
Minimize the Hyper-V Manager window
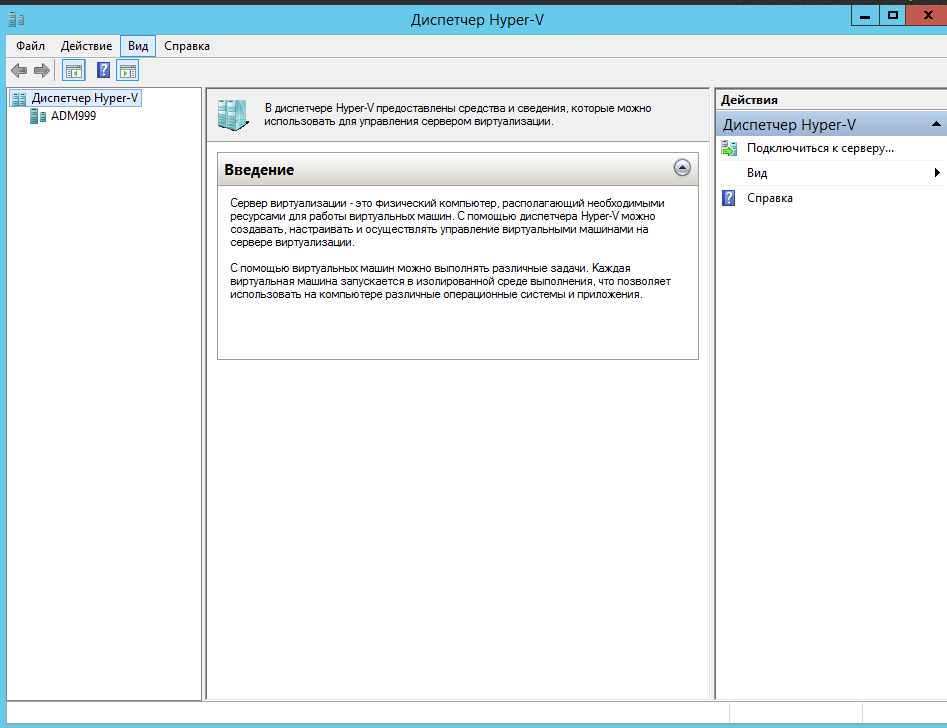point(865,16)
